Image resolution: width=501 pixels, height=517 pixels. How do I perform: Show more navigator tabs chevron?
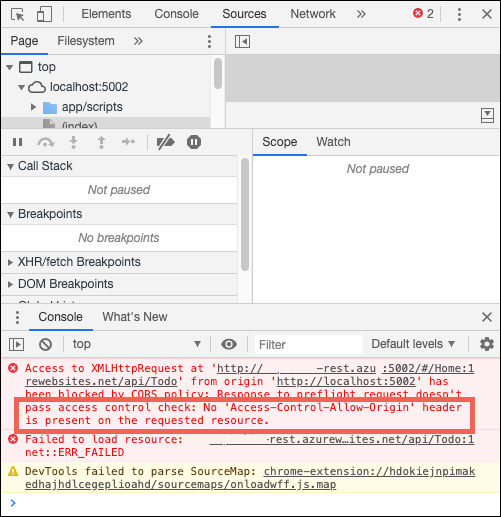[138, 41]
